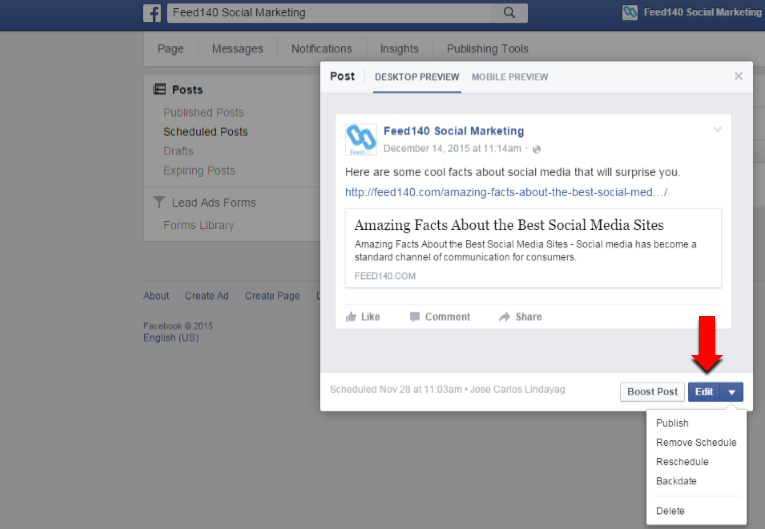Open the Notifications tab
Image resolution: width=765 pixels, height=529 pixels.
pos(322,49)
